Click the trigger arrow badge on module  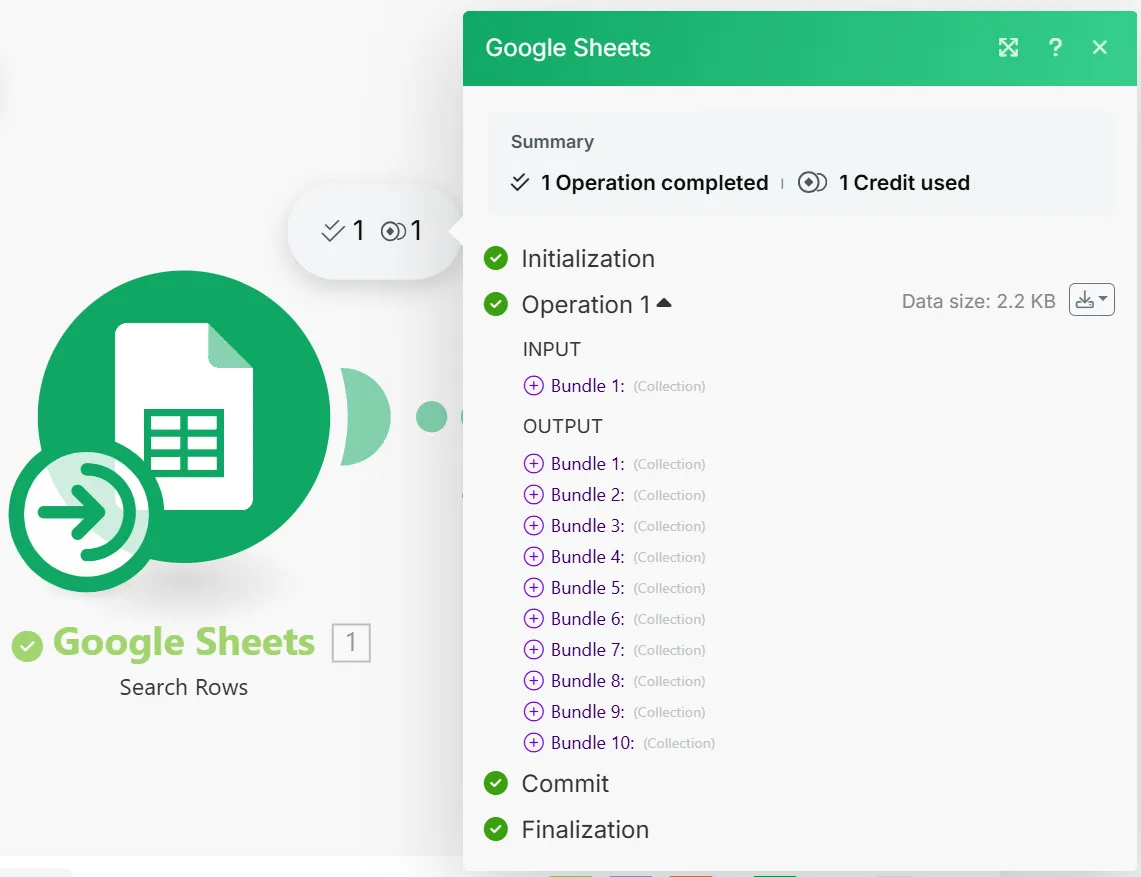[86, 513]
